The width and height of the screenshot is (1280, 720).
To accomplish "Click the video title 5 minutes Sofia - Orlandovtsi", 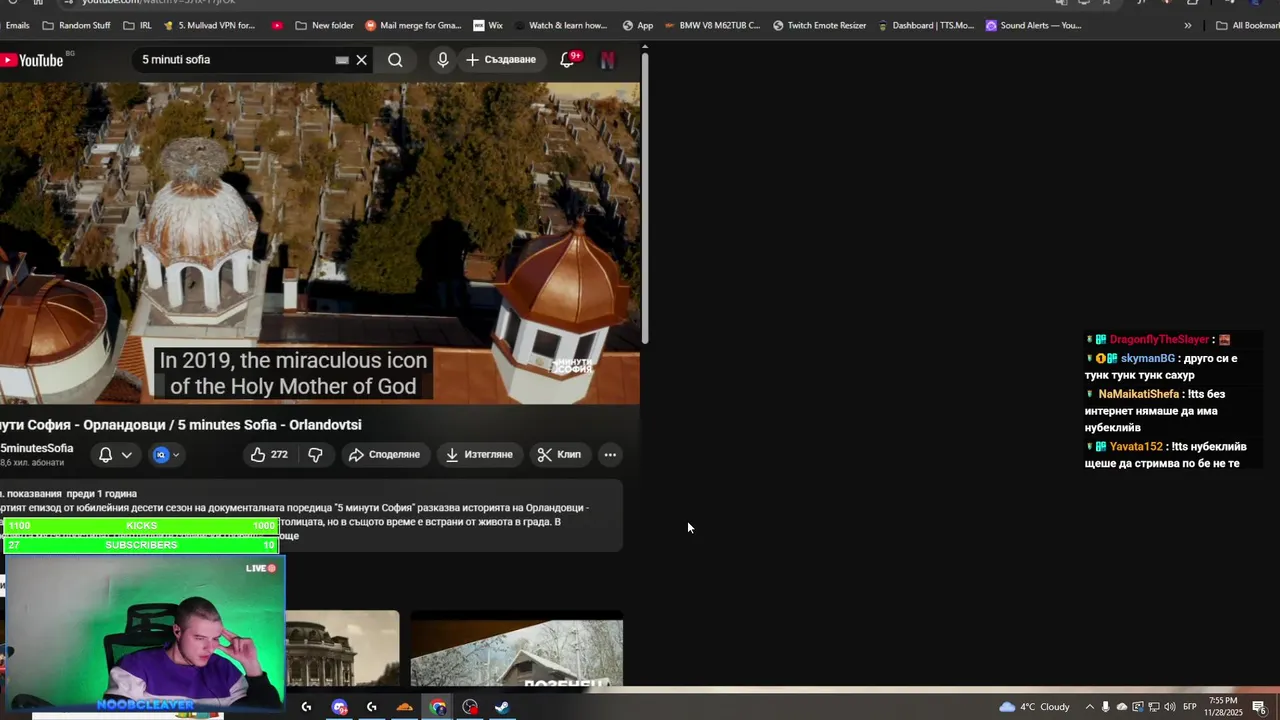I will (x=181, y=425).
